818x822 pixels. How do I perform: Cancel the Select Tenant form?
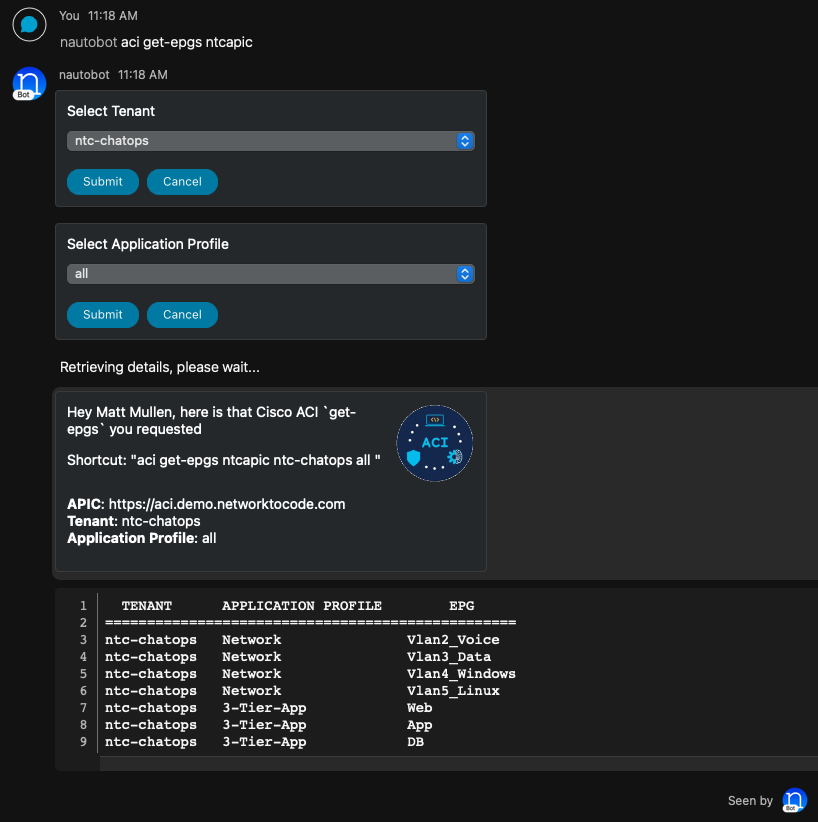click(182, 182)
